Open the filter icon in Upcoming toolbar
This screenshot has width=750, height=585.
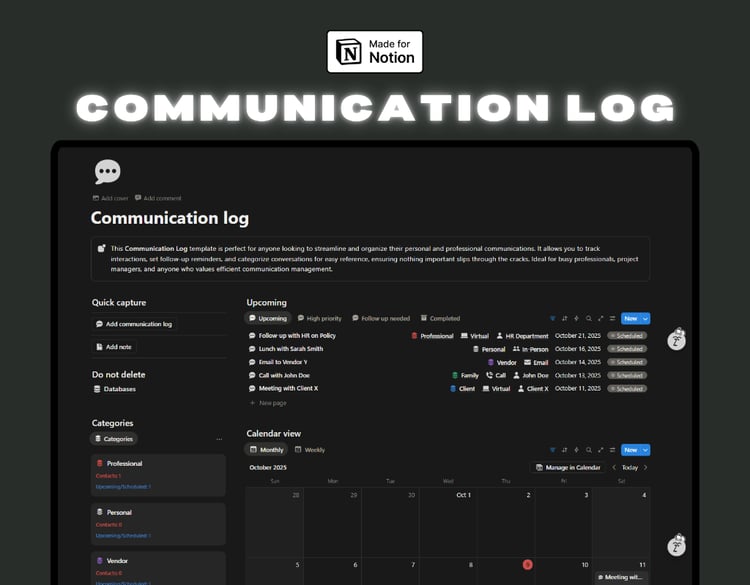pyautogui.click(x=552, y=319)
